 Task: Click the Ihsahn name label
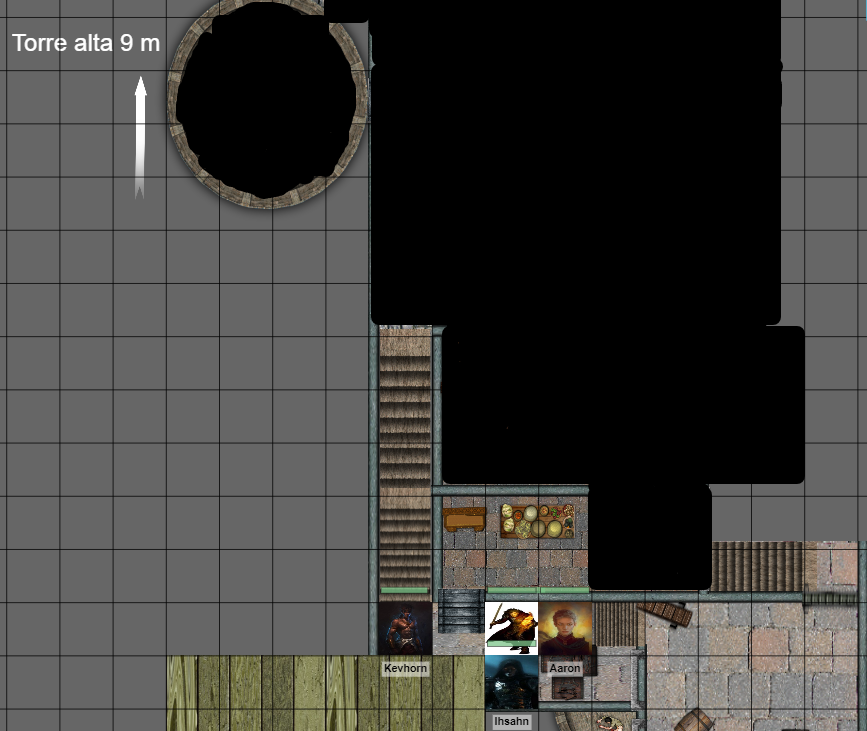pyautogui.click(x=510, y=720)
